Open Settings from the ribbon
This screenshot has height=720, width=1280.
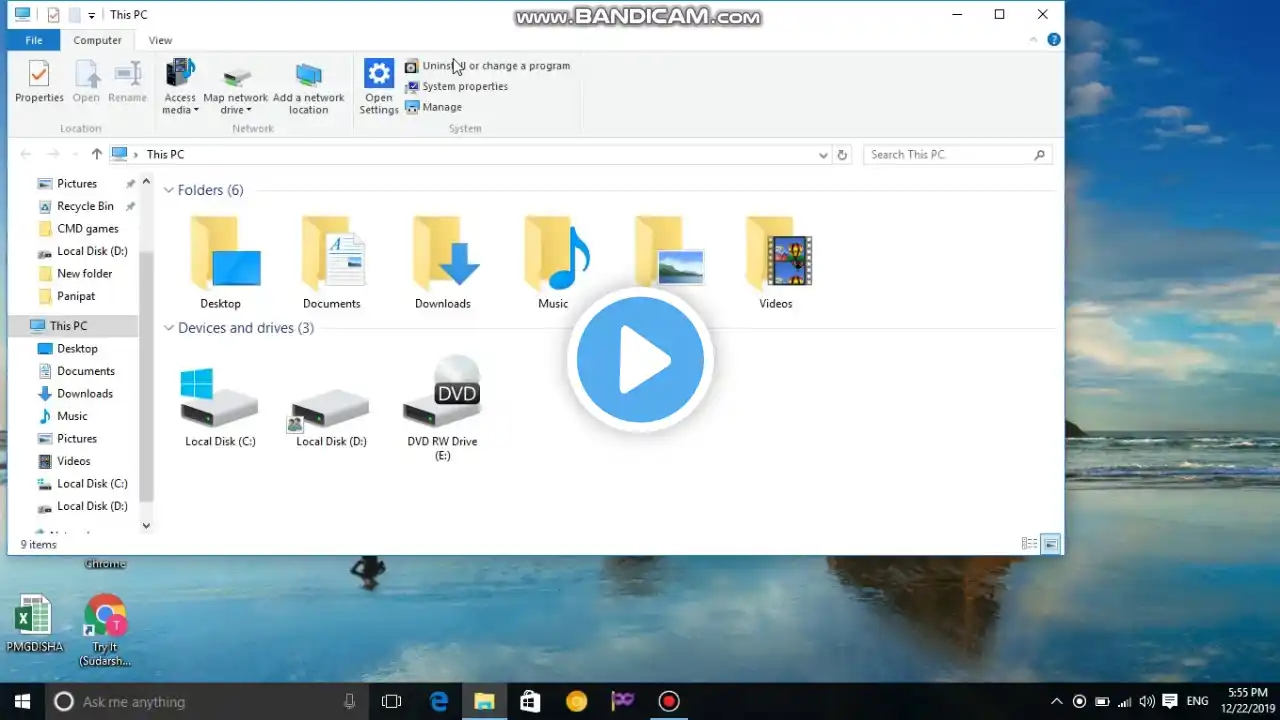(x=379, y=87)
